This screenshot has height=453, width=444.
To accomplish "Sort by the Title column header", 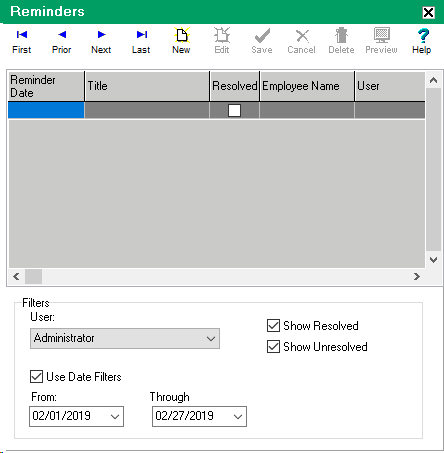I will coord(147,86).
